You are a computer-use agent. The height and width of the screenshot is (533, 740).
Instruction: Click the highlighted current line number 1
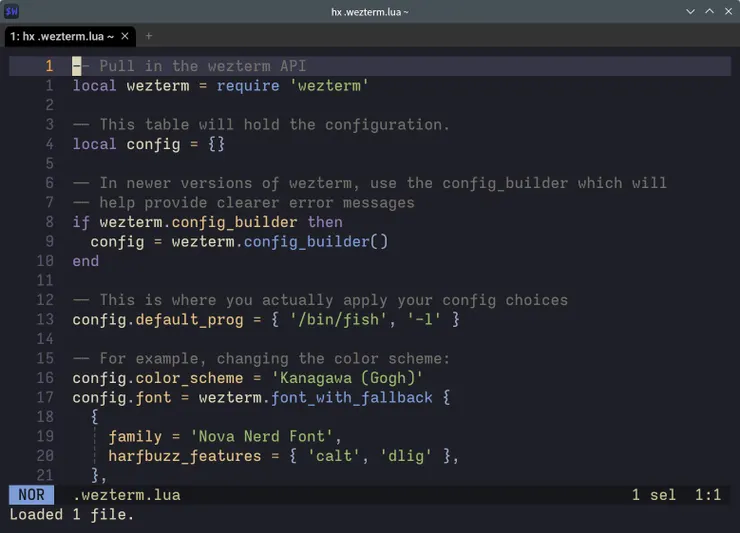[50, 66]
